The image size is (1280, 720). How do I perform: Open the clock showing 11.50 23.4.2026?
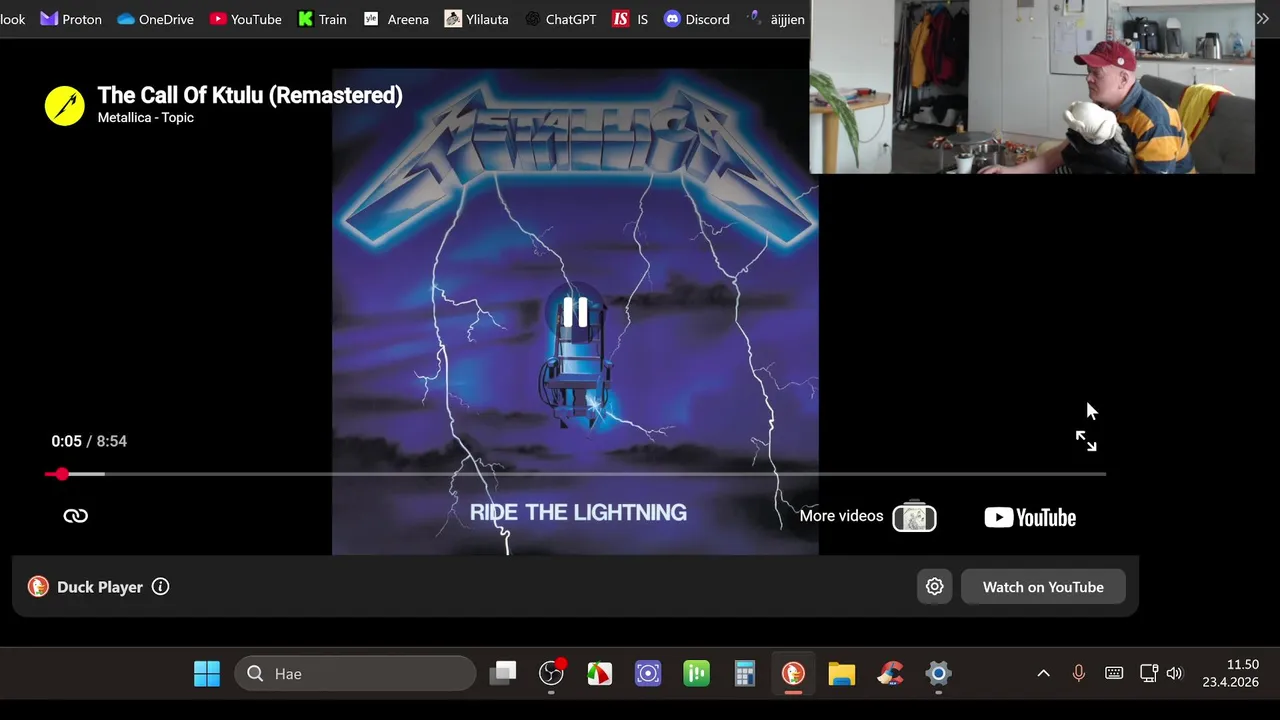point(1230,674)
